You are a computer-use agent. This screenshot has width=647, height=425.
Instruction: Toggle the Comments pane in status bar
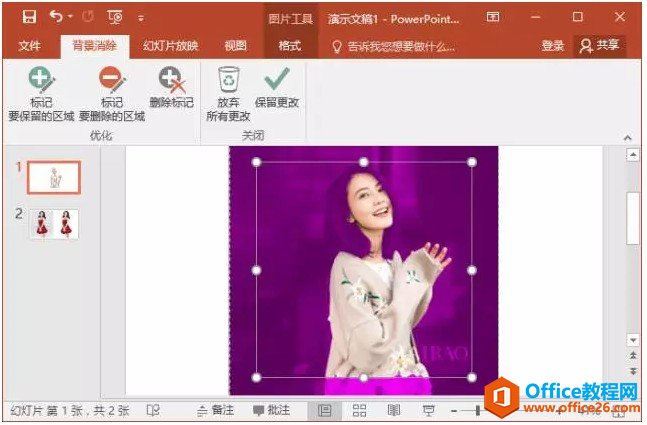point(271,410)
